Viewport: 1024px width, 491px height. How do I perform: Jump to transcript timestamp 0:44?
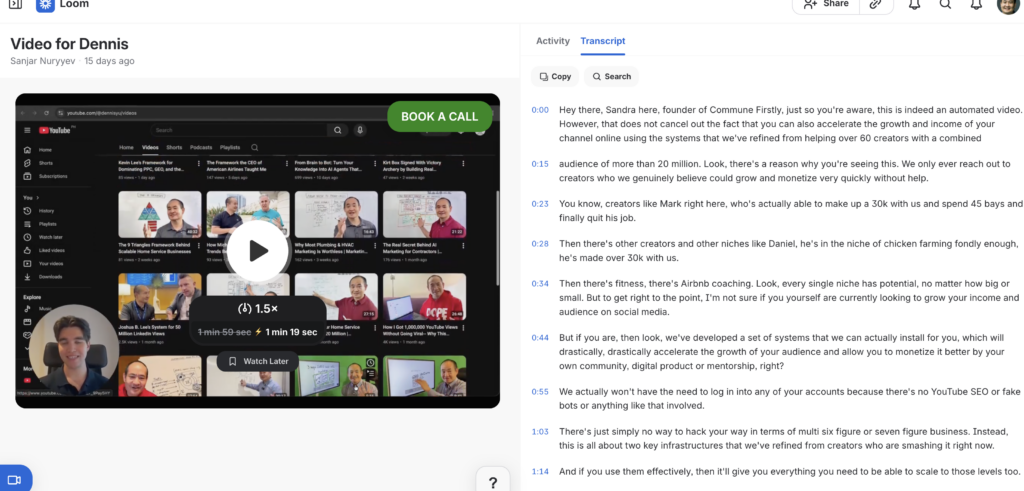pos(540,338)
